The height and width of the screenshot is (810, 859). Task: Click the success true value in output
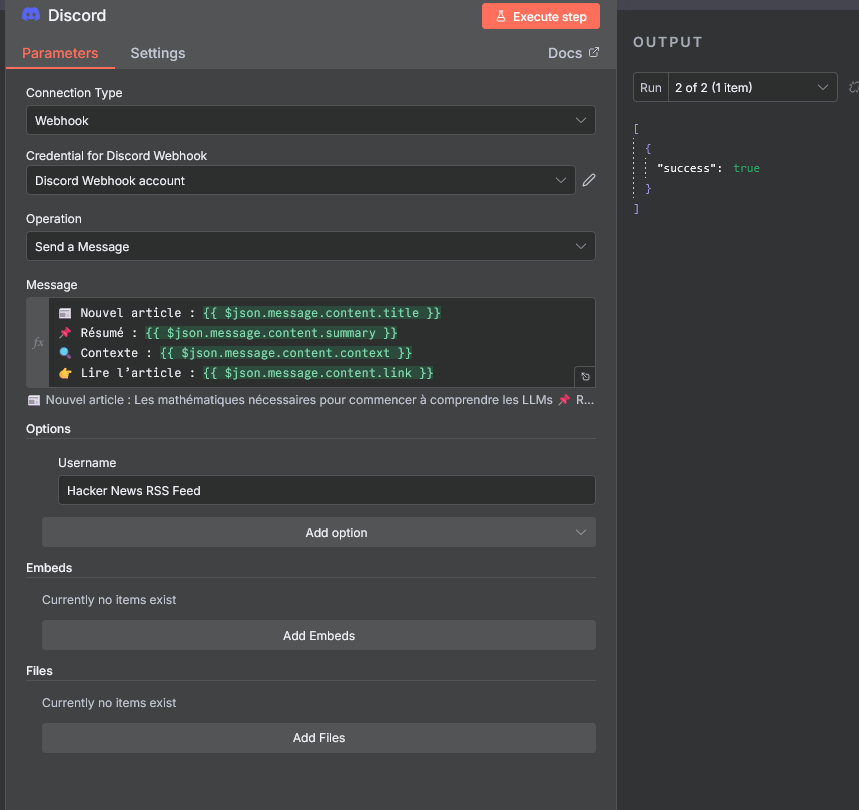[746, 168]
